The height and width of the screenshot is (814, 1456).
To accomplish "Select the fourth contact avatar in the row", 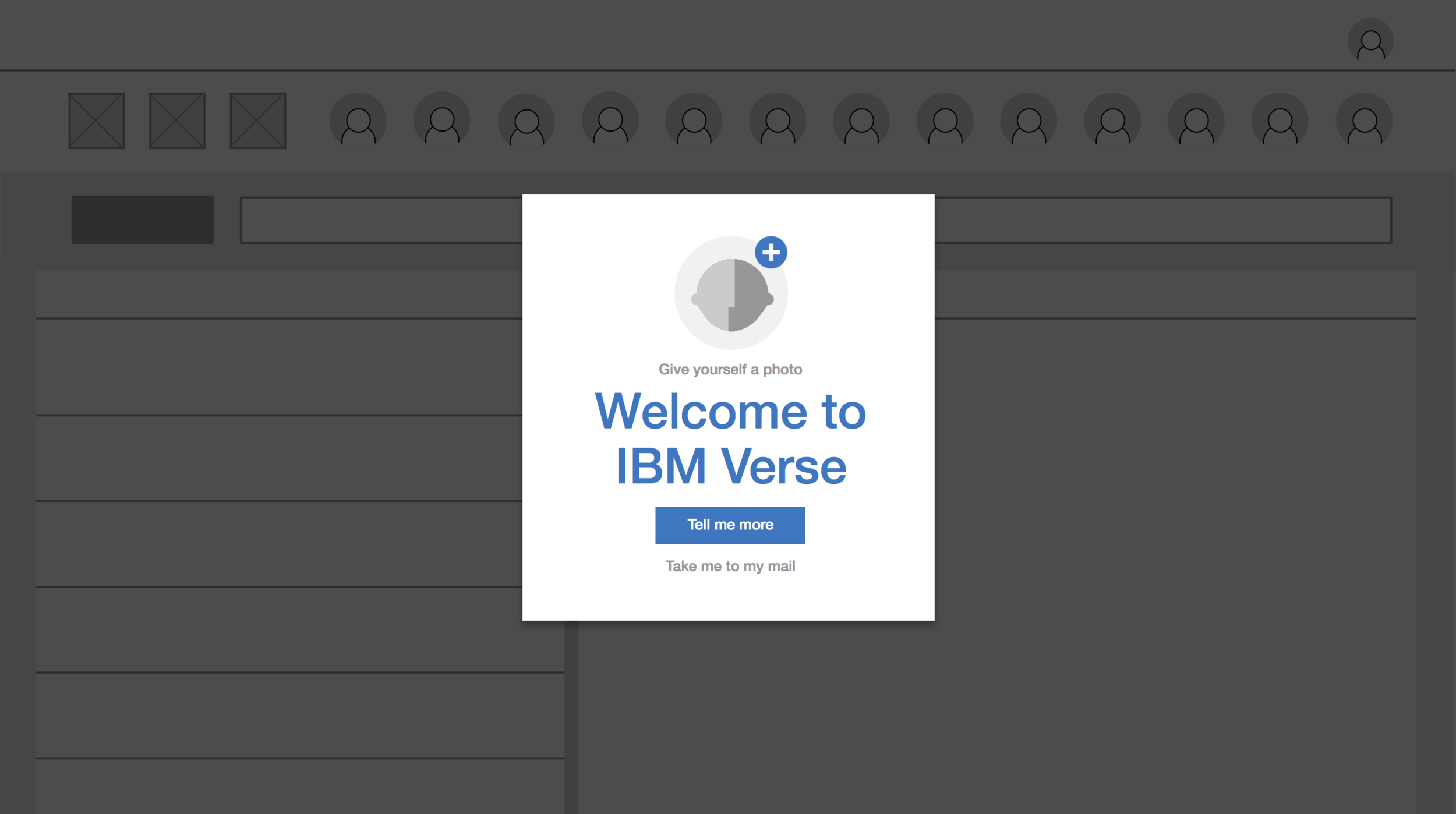I will tap(610, 121).
